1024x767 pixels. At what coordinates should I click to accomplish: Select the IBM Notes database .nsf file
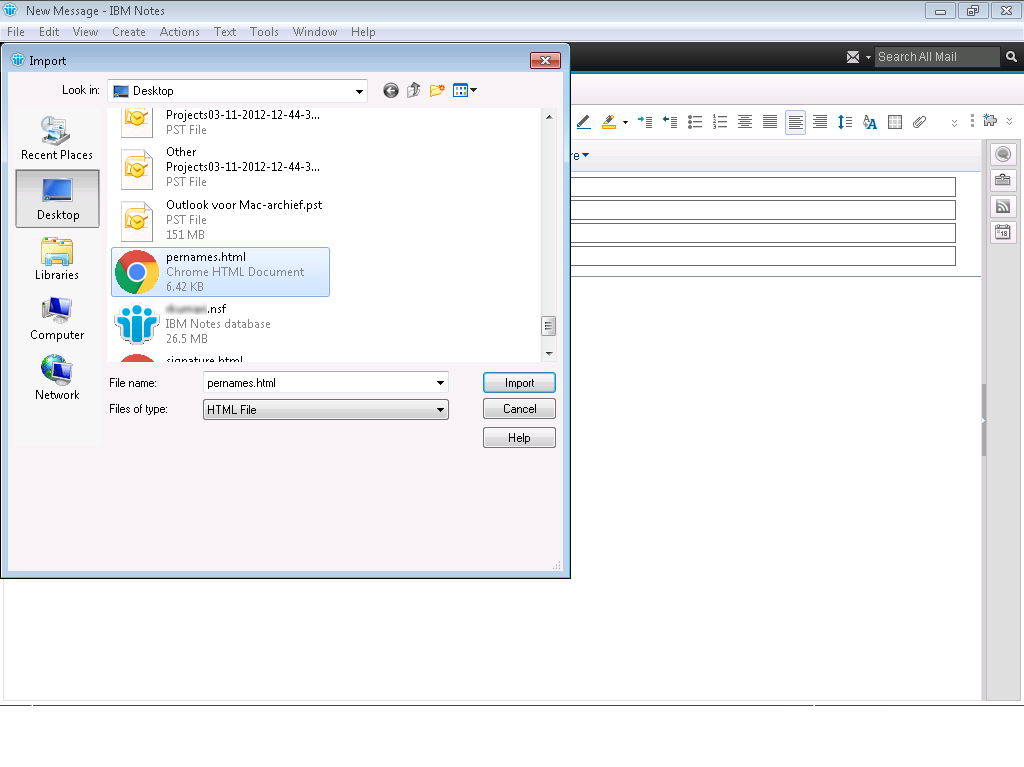(x=221, y=324)
